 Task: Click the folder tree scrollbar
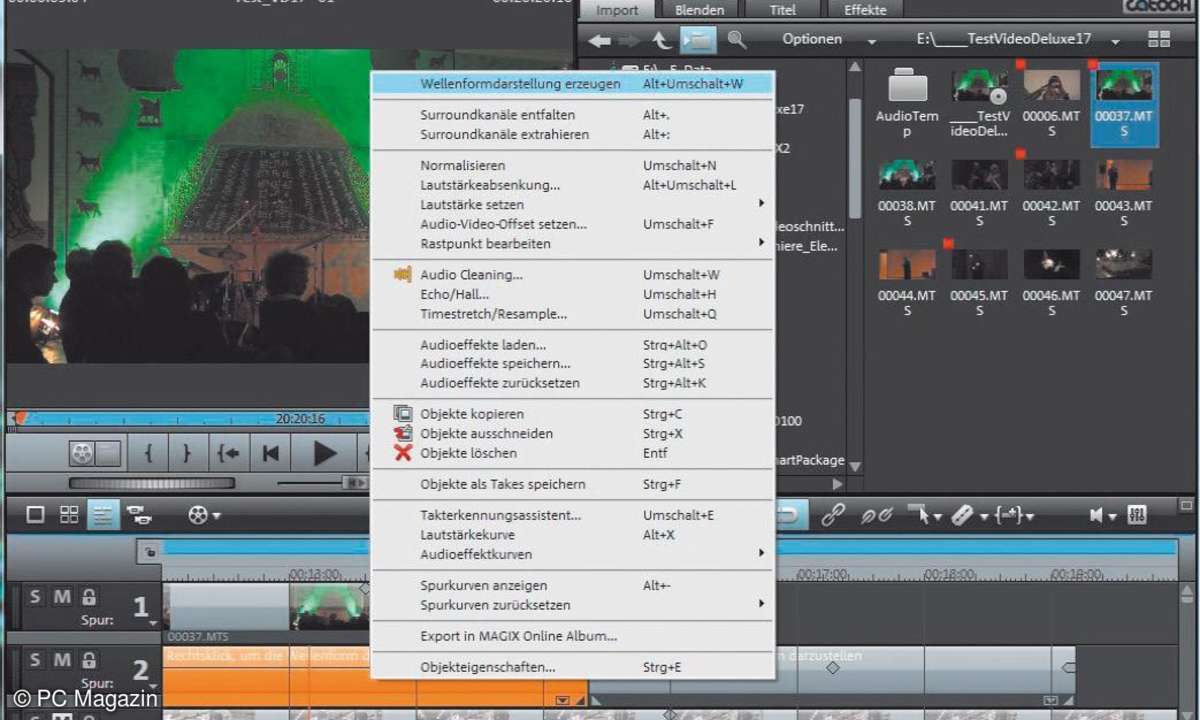[854, 158]
